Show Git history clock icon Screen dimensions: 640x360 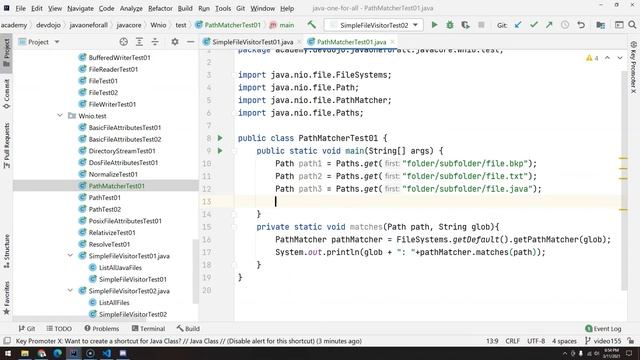pyautogui.click(x=565, y=25)
